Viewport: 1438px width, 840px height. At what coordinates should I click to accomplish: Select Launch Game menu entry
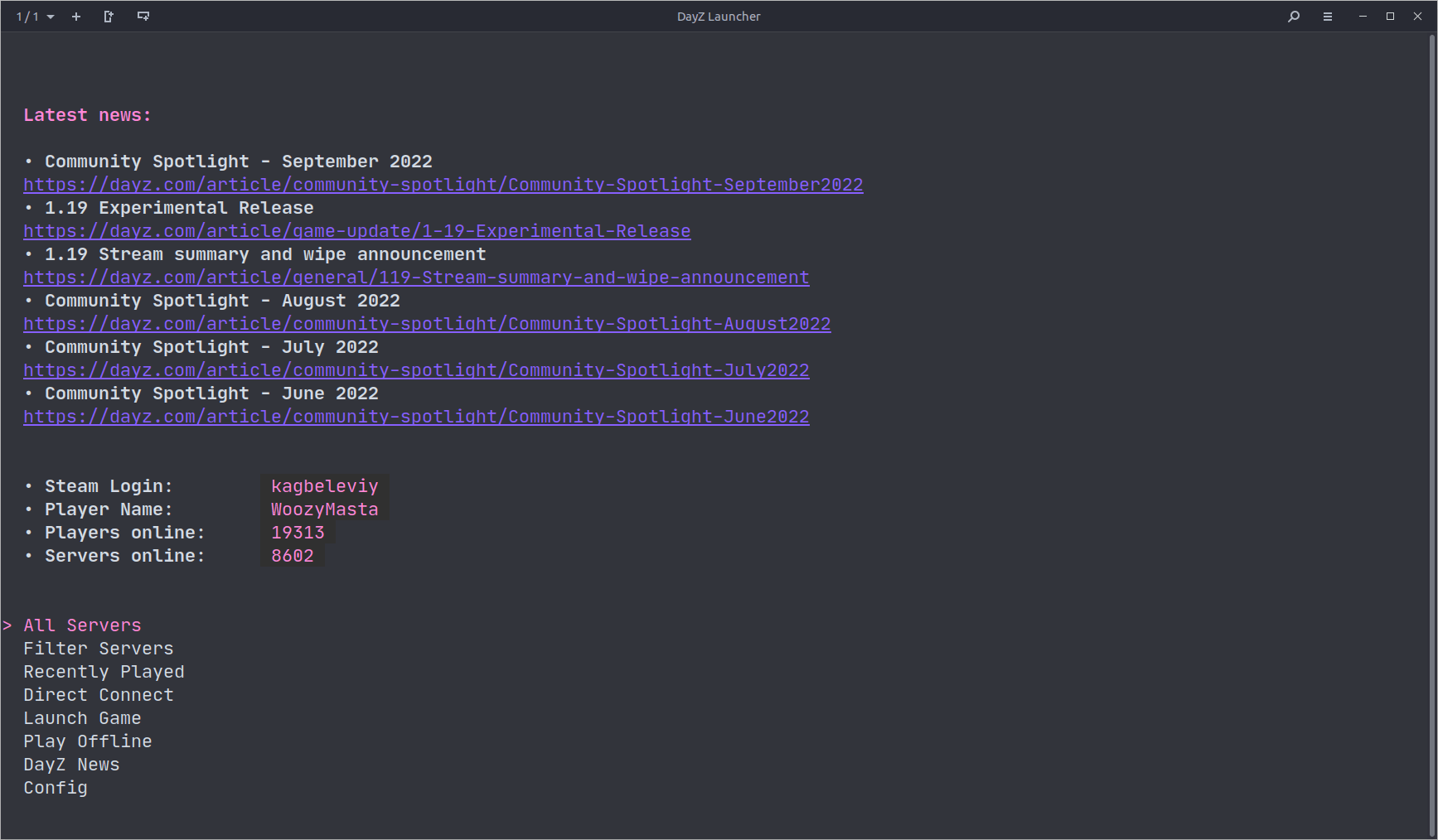(82, 718)
